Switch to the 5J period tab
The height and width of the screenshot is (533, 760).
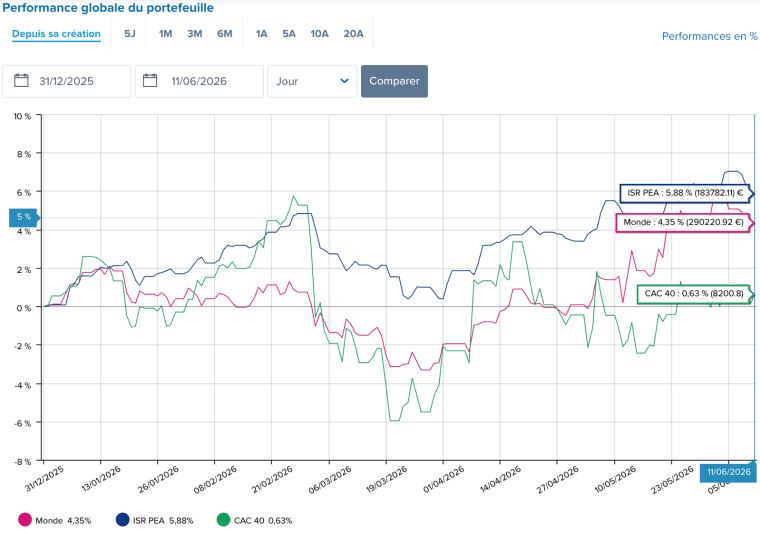pos(129,34)
